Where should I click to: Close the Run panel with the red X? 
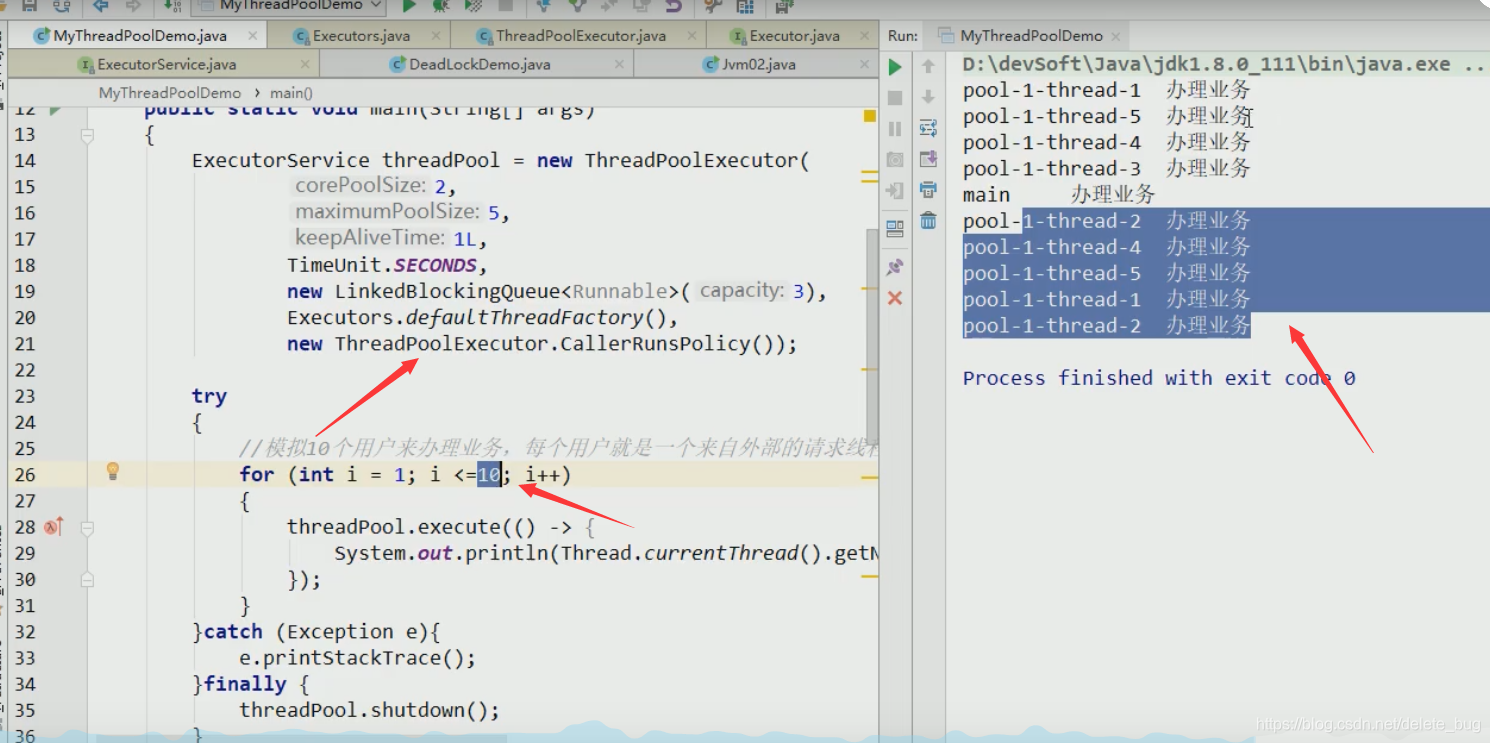pyautogui.click(x=895, y=298)
